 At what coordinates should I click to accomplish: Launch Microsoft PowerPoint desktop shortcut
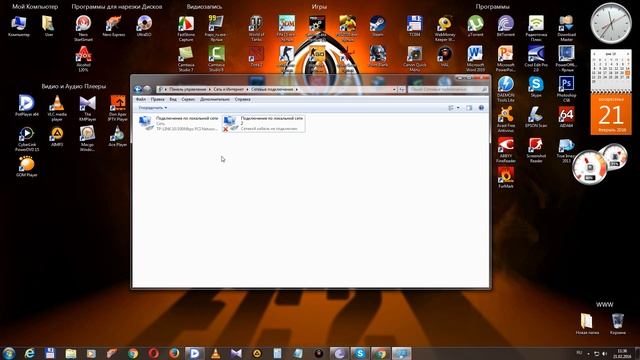[x=506, y=59]
